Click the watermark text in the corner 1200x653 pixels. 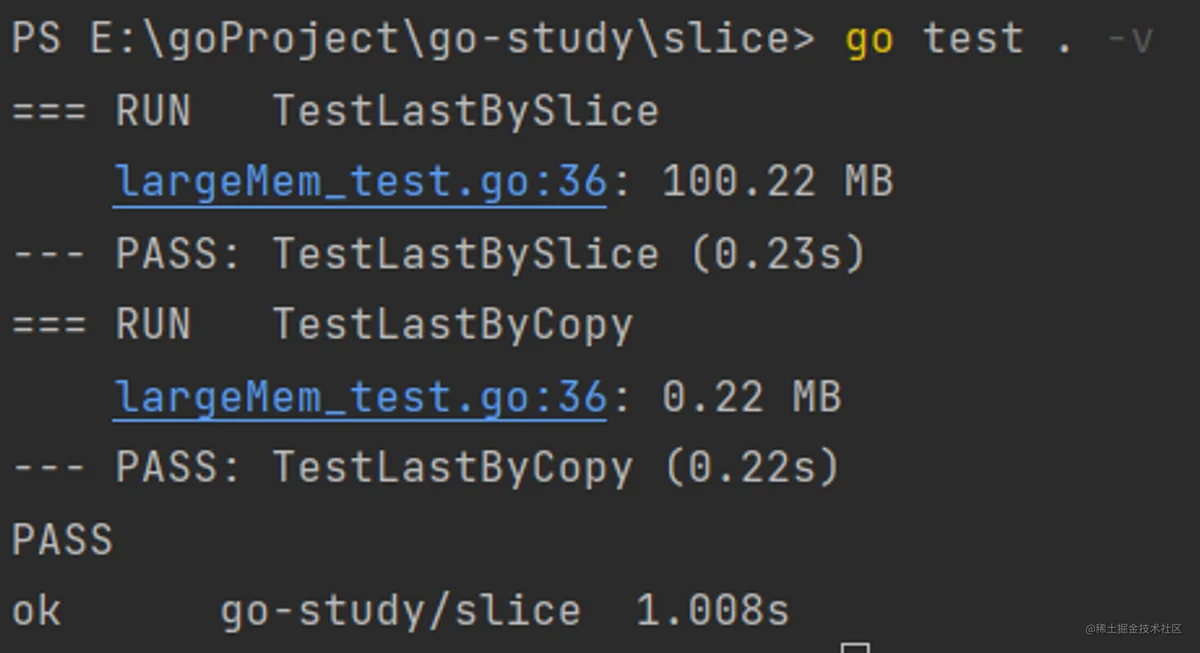coord(1134,628)
